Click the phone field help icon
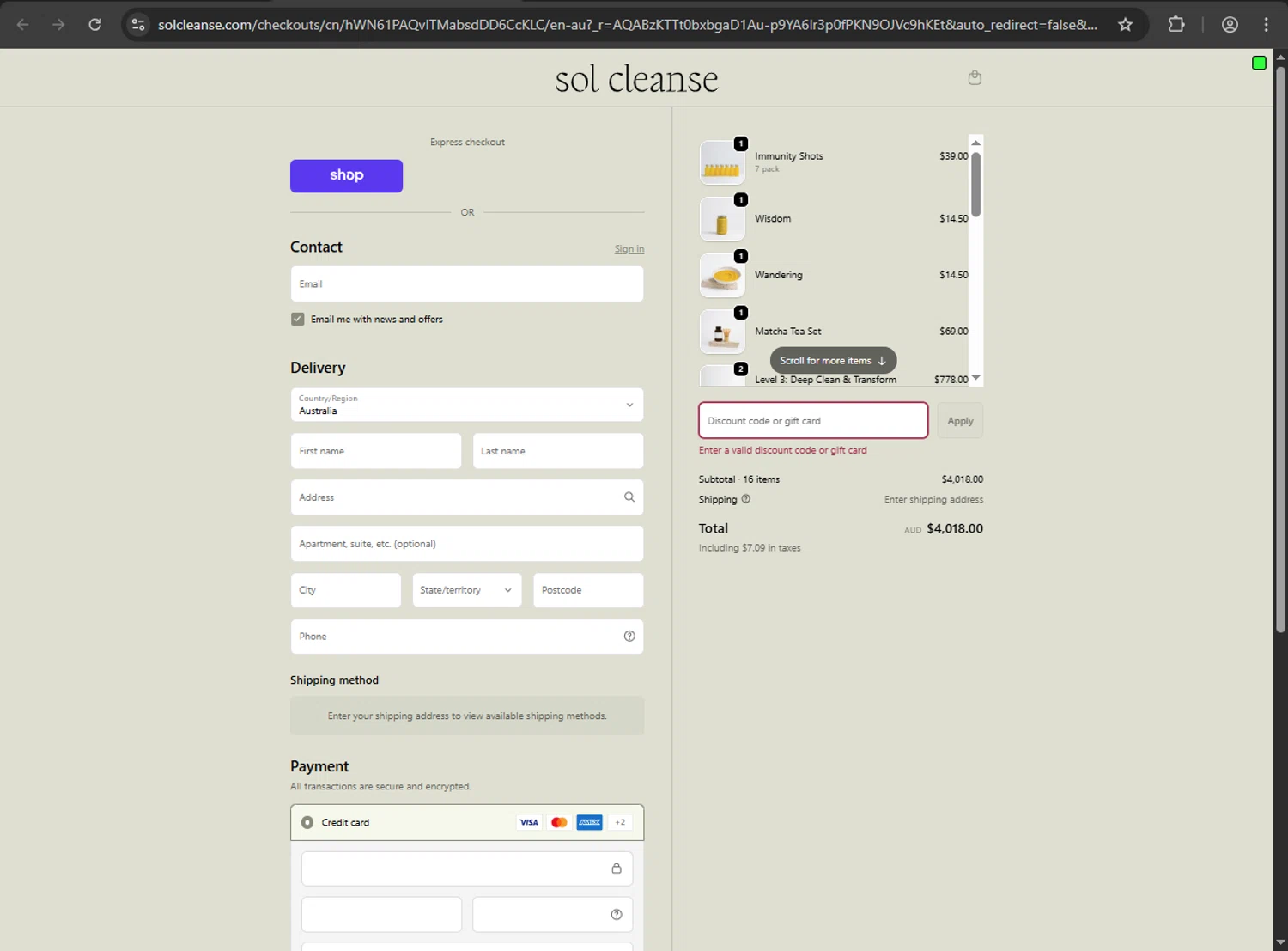1288x951 pixels. pos(629,637)
